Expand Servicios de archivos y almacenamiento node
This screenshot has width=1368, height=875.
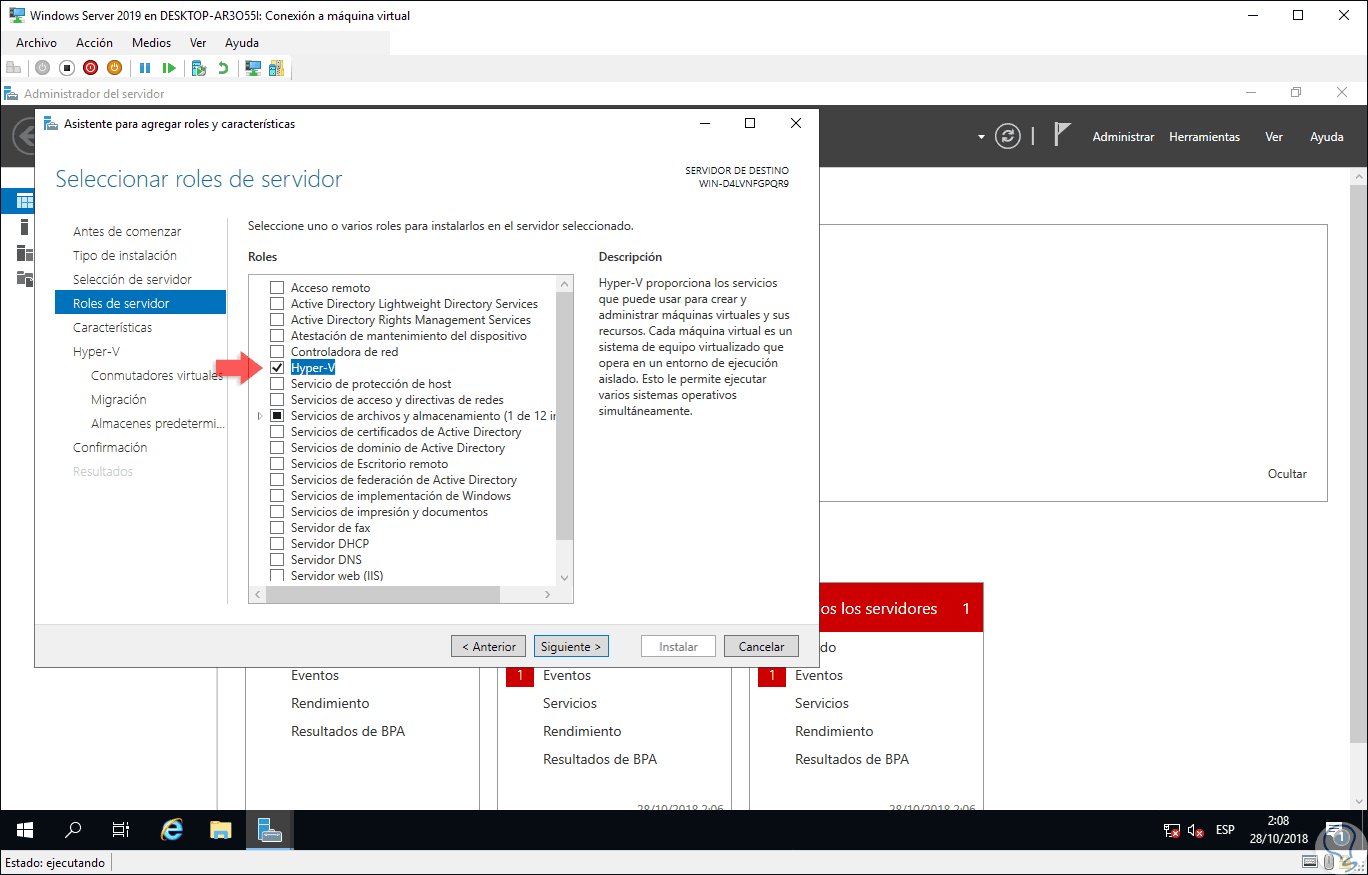pyautogui.click(x=261, y=416)
